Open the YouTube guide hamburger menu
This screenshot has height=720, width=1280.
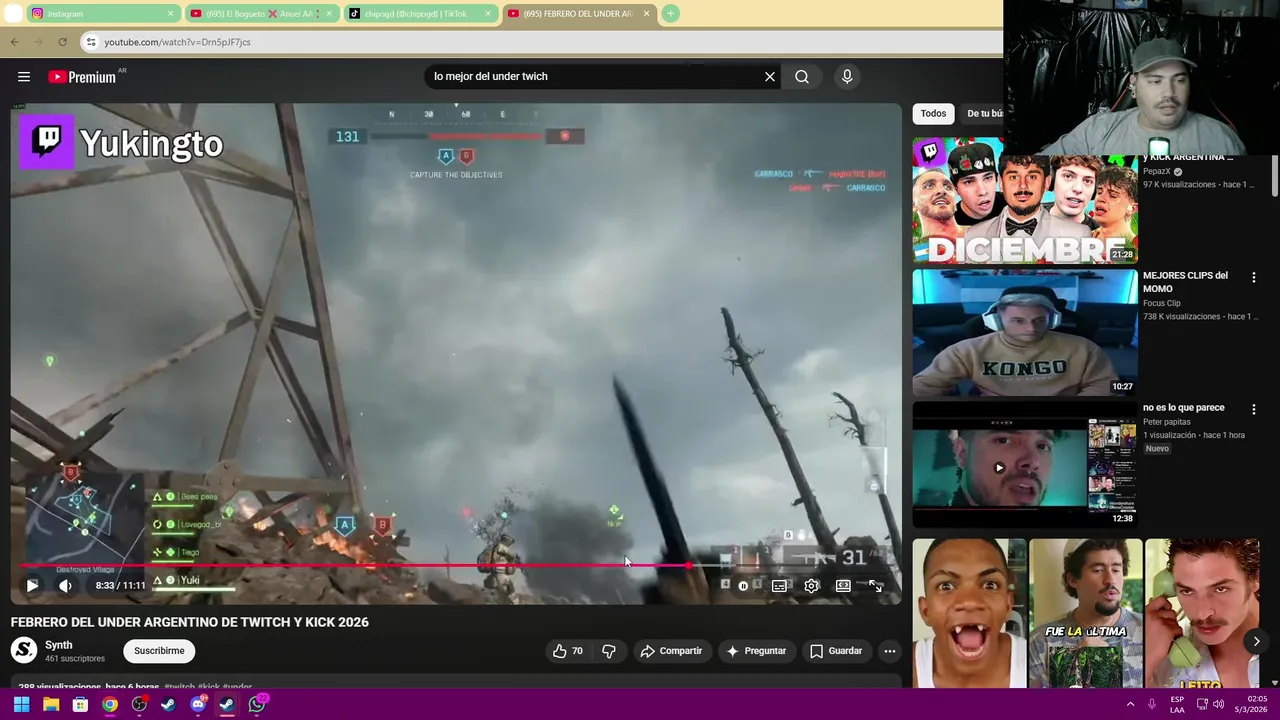point(24,77)
